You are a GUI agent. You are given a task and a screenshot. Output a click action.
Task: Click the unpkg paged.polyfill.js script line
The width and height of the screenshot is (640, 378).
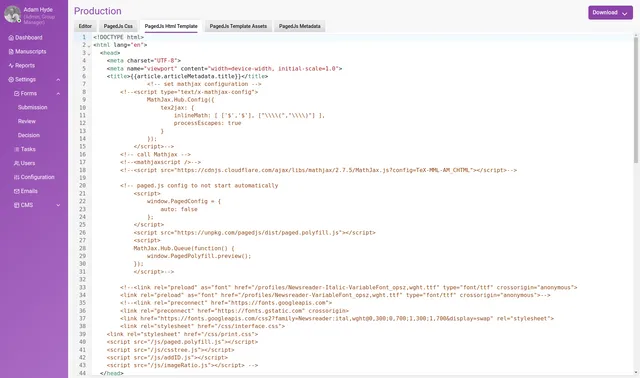tap(254, 233)
